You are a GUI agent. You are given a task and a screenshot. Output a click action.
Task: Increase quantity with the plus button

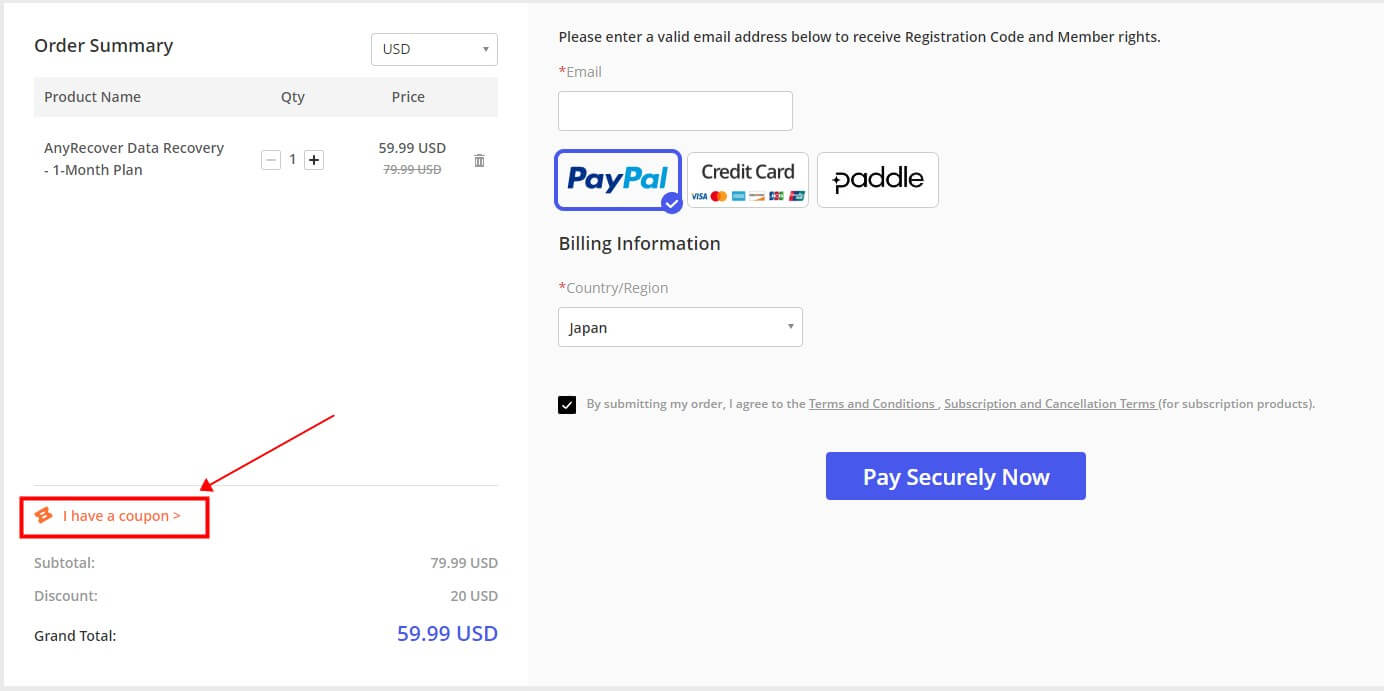314,160
